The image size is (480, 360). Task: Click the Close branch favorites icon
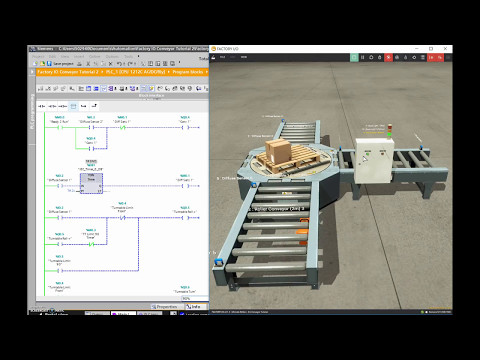click(x=94, y=106)
